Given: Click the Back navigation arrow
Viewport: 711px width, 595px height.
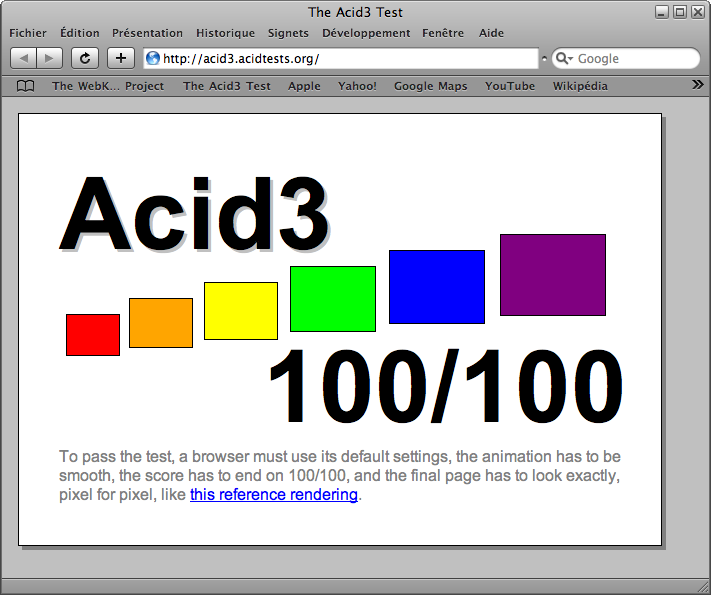Looking at the screenshot, I should pos(24,59).
